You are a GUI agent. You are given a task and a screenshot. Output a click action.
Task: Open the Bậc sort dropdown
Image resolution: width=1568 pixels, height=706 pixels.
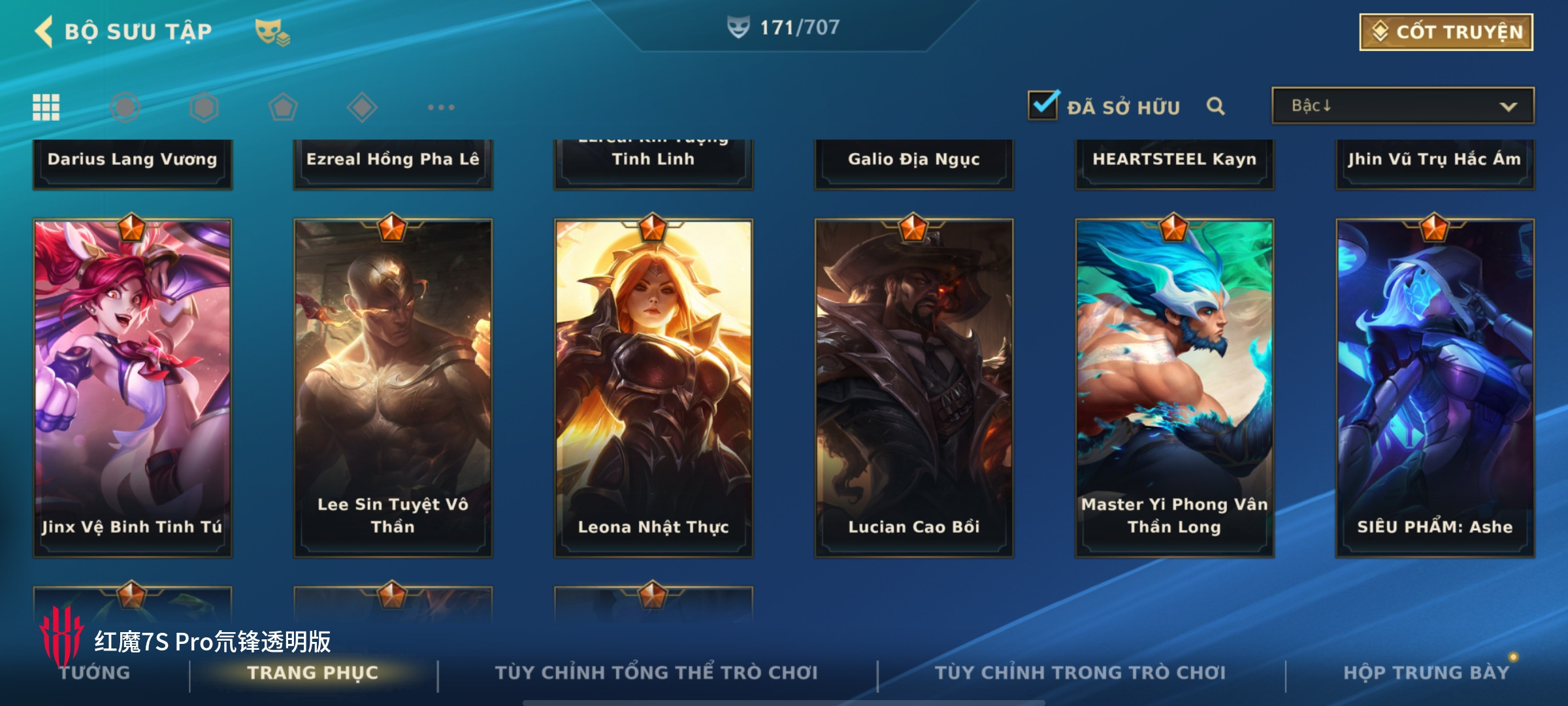click(x=1403, y=106)
